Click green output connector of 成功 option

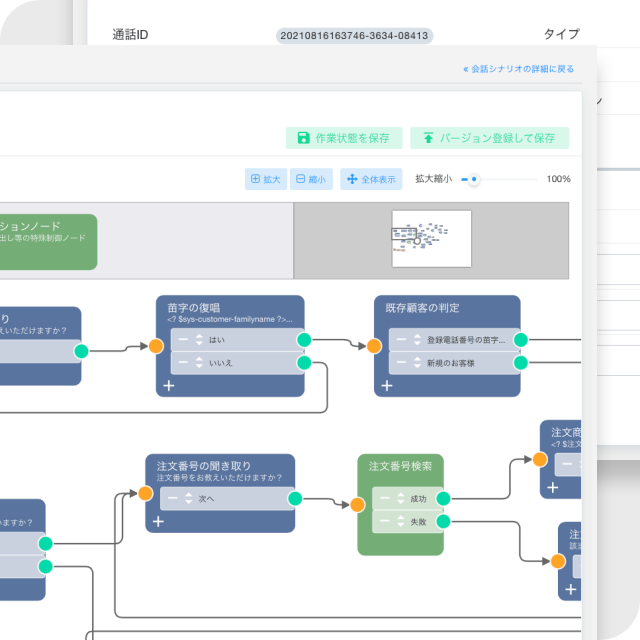click(443, 498)
